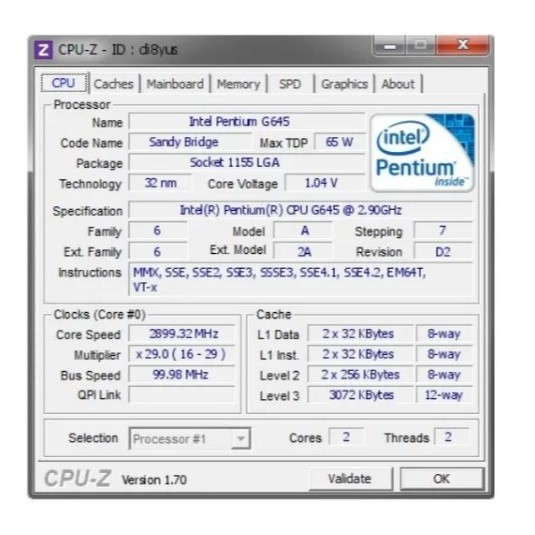Click the Threads count value
The height and width of the screenshot is (535, 535).
tap(452, 437)
